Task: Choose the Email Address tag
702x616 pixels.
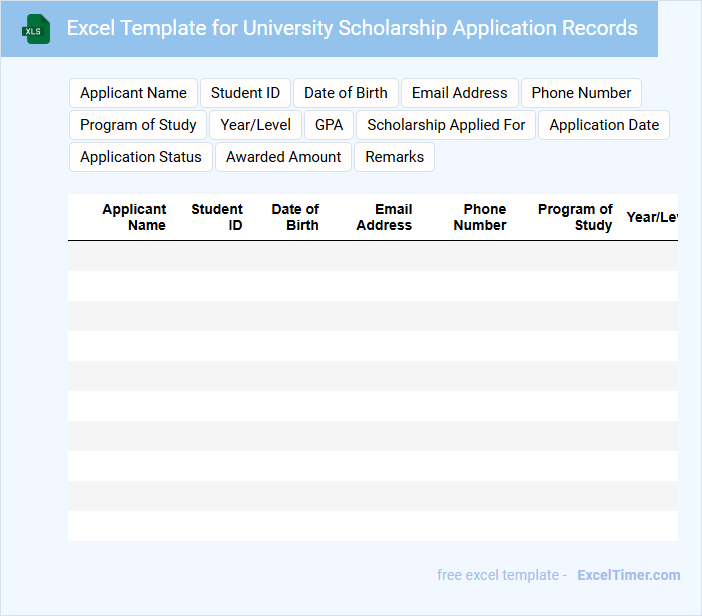Action: [x=460, y=93]
